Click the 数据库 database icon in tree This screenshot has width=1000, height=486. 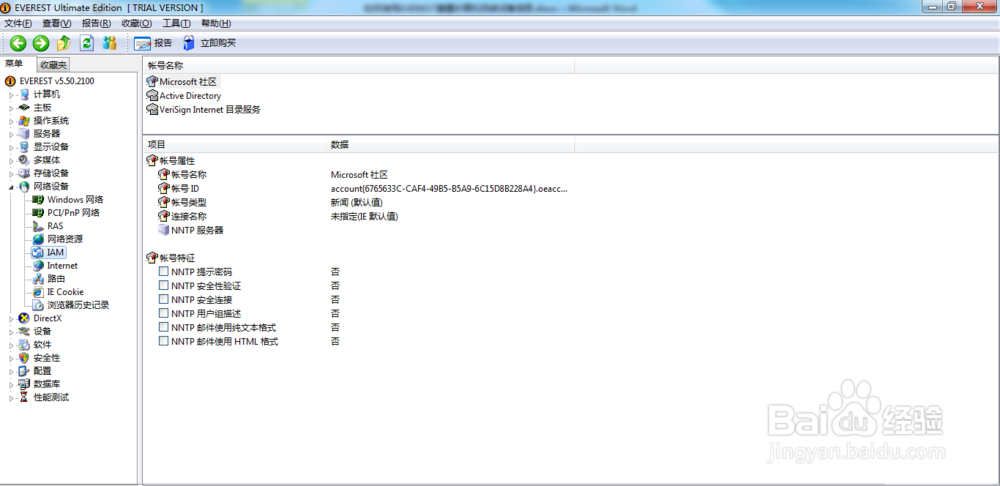pos(24,384)
